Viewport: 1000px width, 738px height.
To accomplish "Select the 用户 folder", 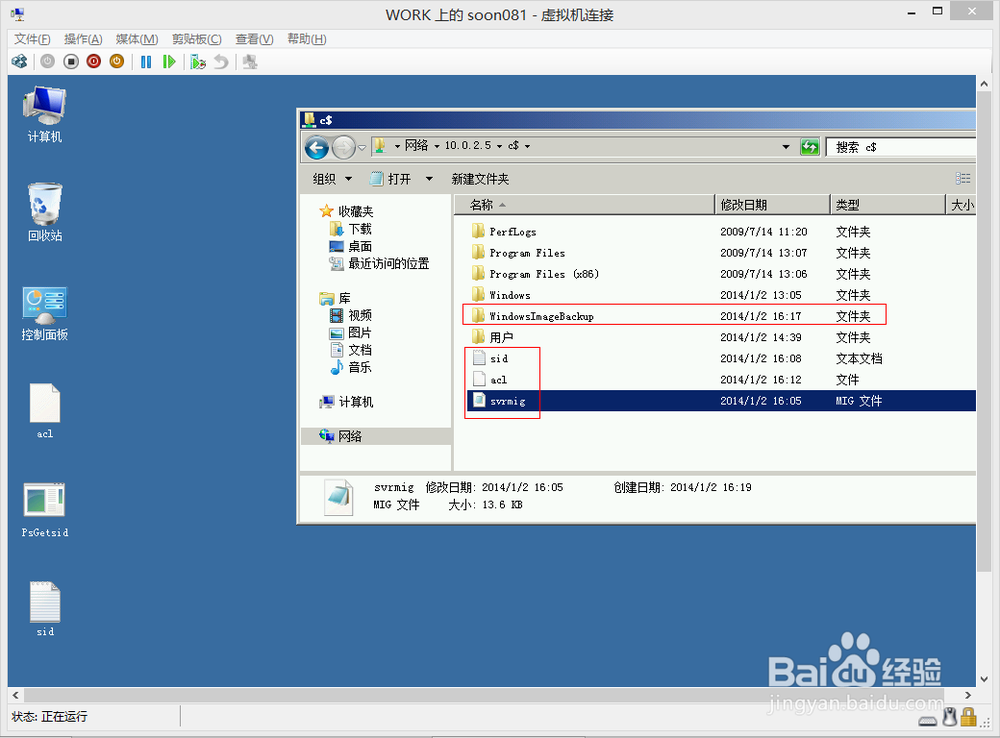I will (x=492, y=337).
